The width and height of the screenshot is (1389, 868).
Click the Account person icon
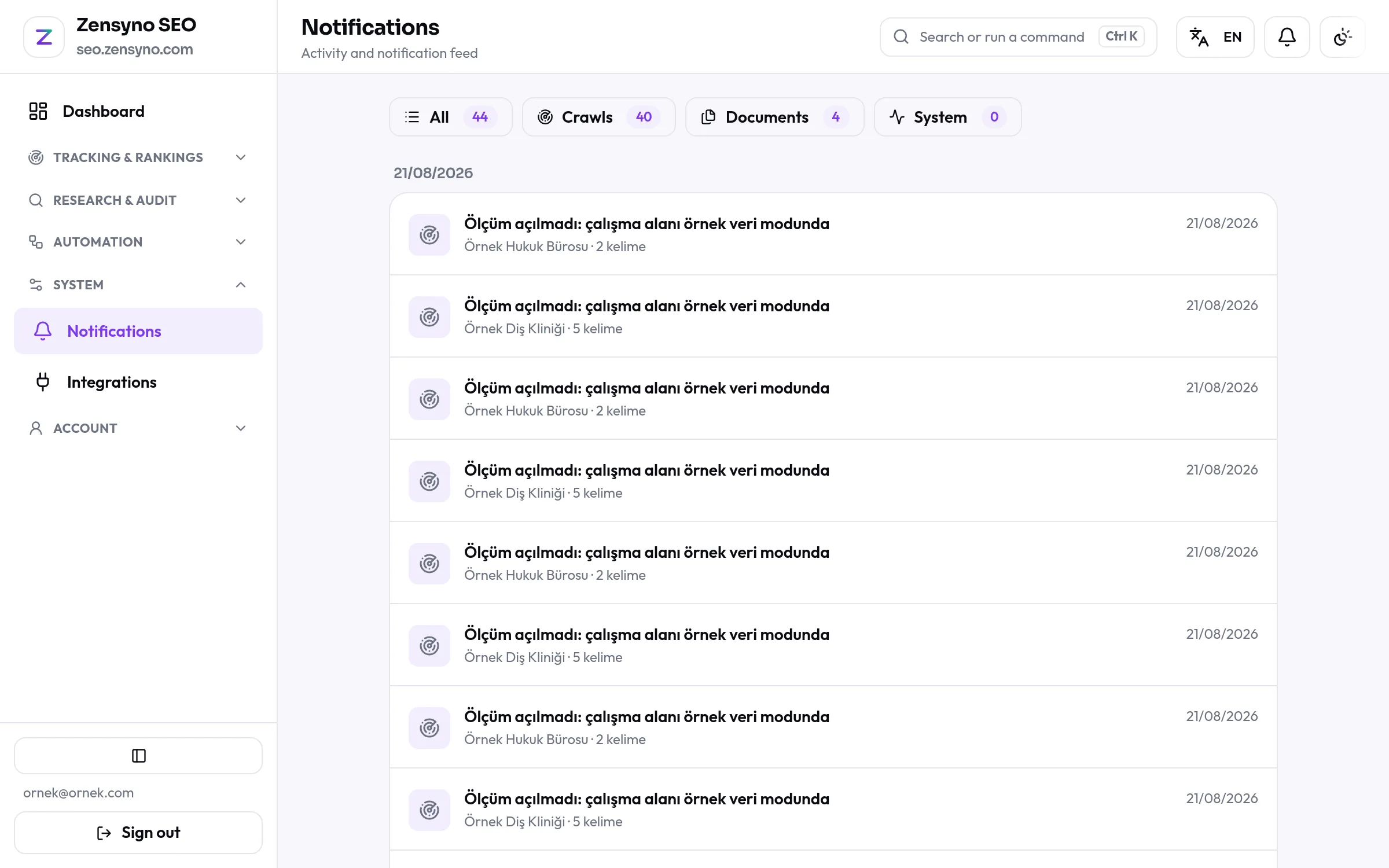click(x=36, y=428)
